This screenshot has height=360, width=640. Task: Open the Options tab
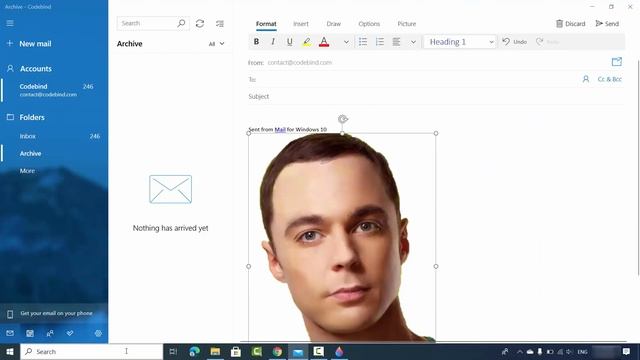[x=369, y=24]
